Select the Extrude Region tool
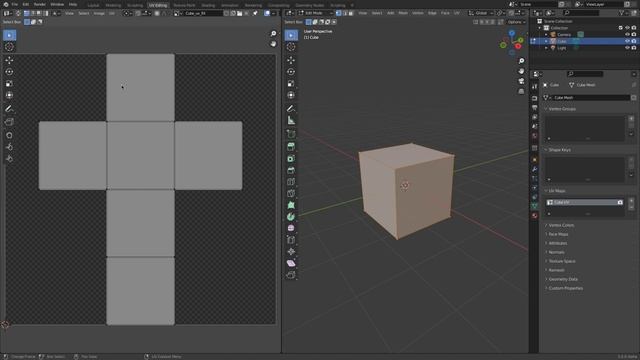 tap(291, 147)
